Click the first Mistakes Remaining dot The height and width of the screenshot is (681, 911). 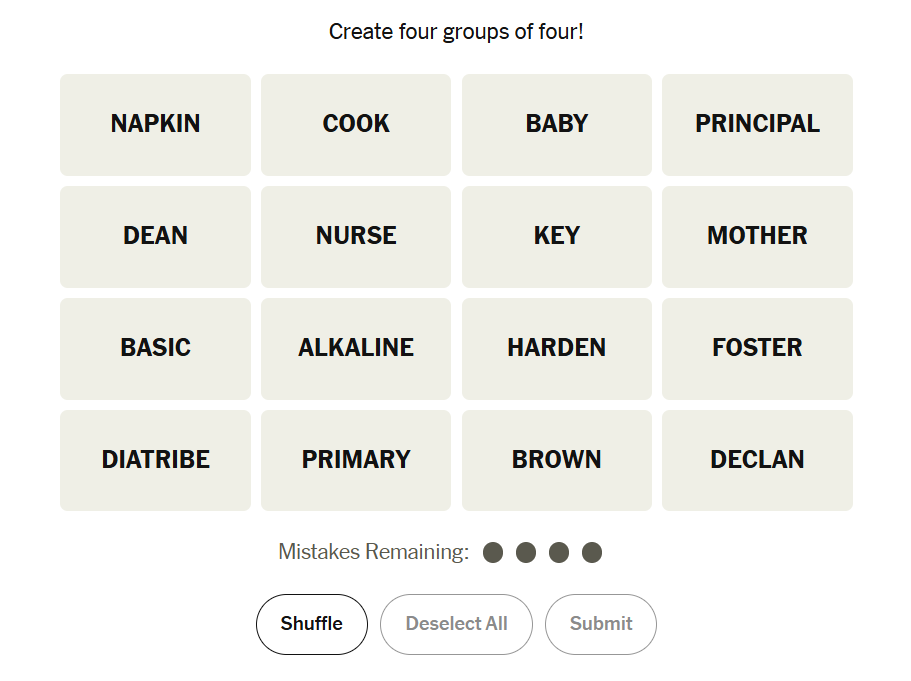pos(493,552)
